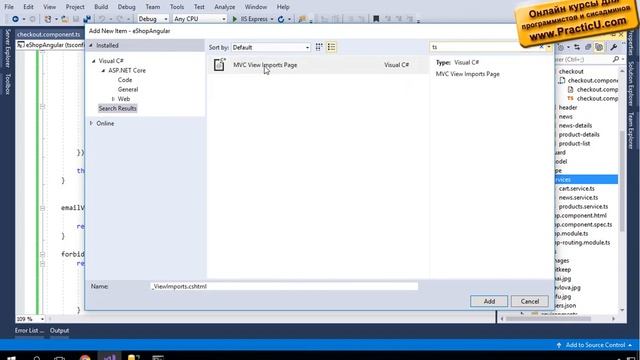This screenshot has width=640, height=360.
Task: Select General category in tree
Action: [x=128, y=89]
